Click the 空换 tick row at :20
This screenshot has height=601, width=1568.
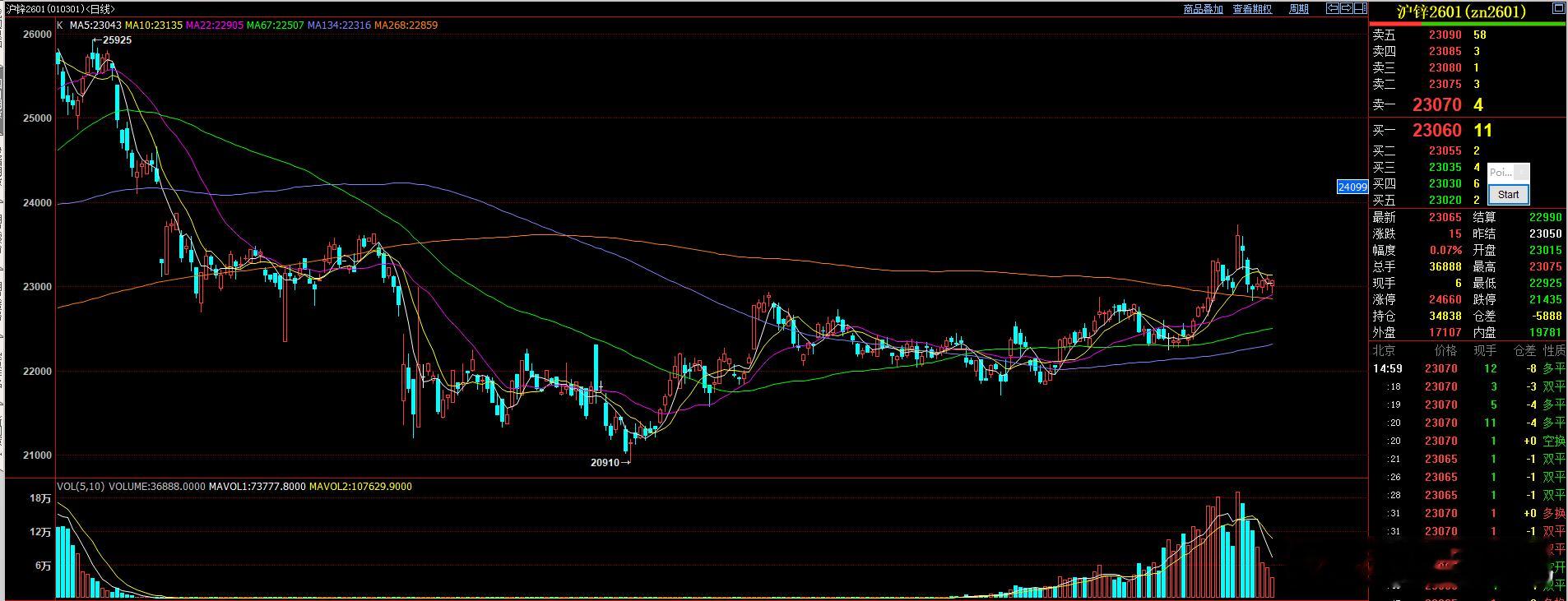[1468, 441]
